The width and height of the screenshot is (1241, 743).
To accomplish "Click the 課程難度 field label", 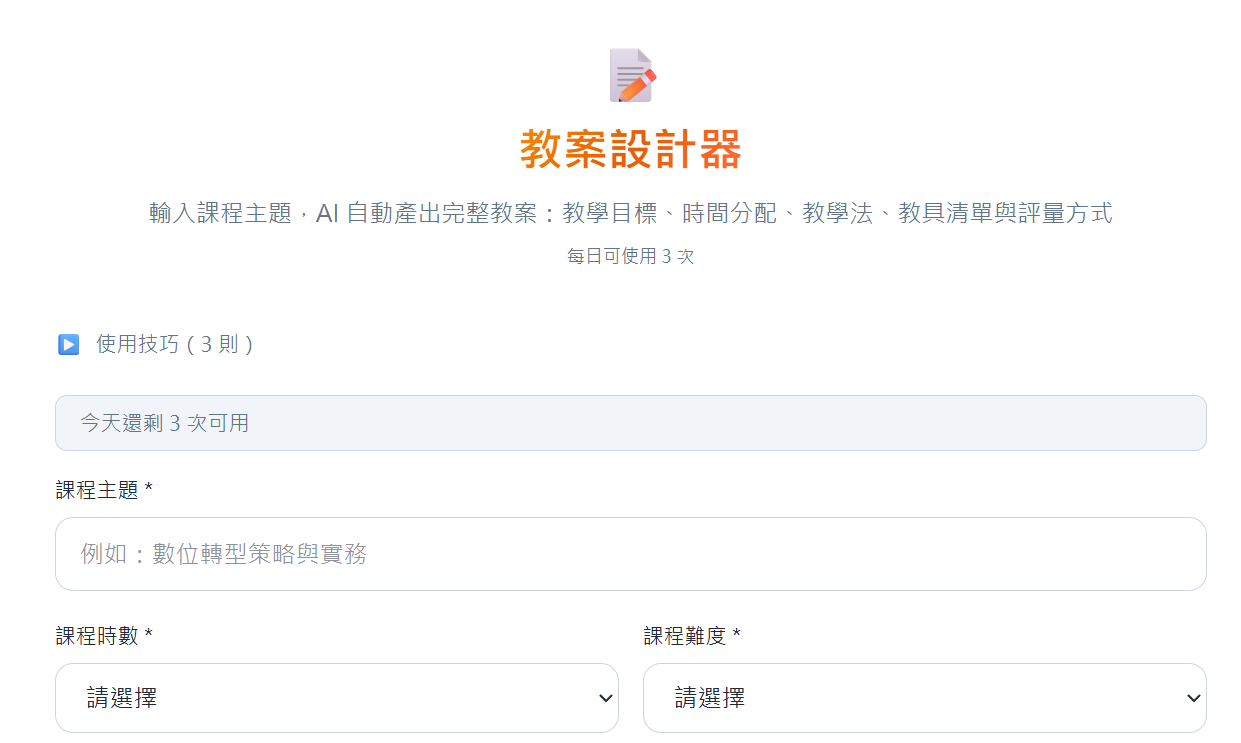I will coord(685,636).
